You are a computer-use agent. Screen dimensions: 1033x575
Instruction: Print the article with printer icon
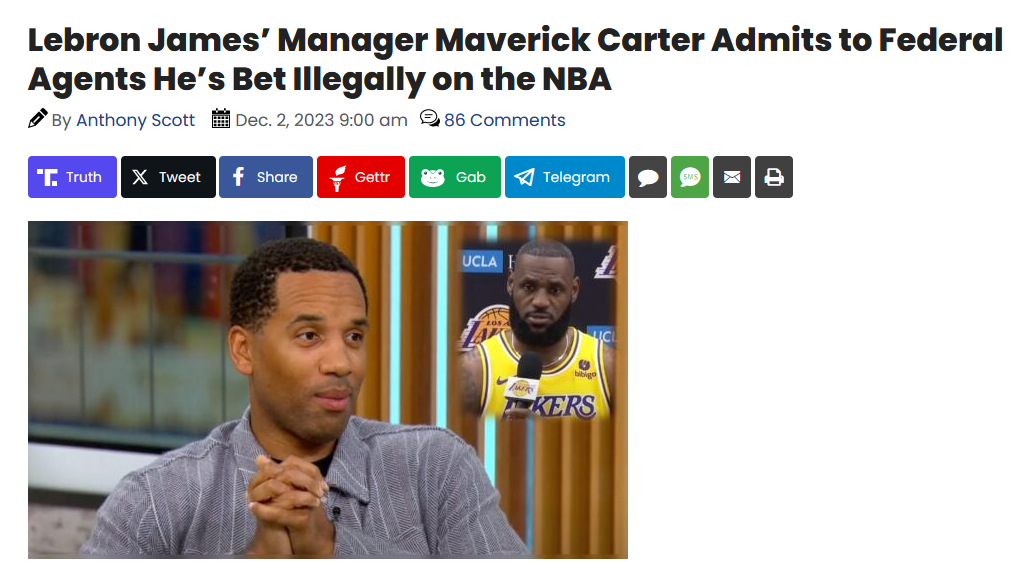coord(773,177)
